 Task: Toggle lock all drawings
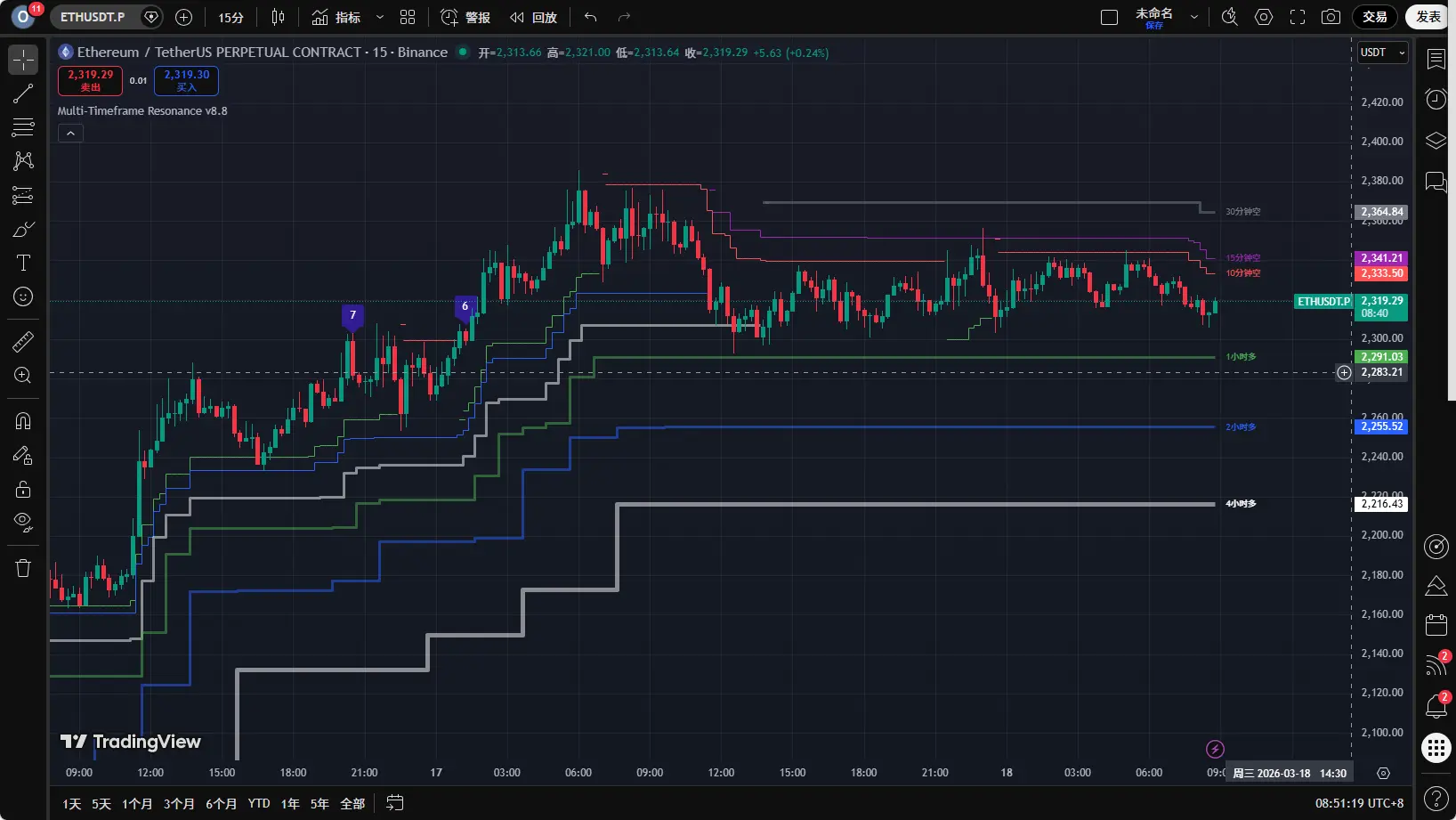[x=23, y=489]
